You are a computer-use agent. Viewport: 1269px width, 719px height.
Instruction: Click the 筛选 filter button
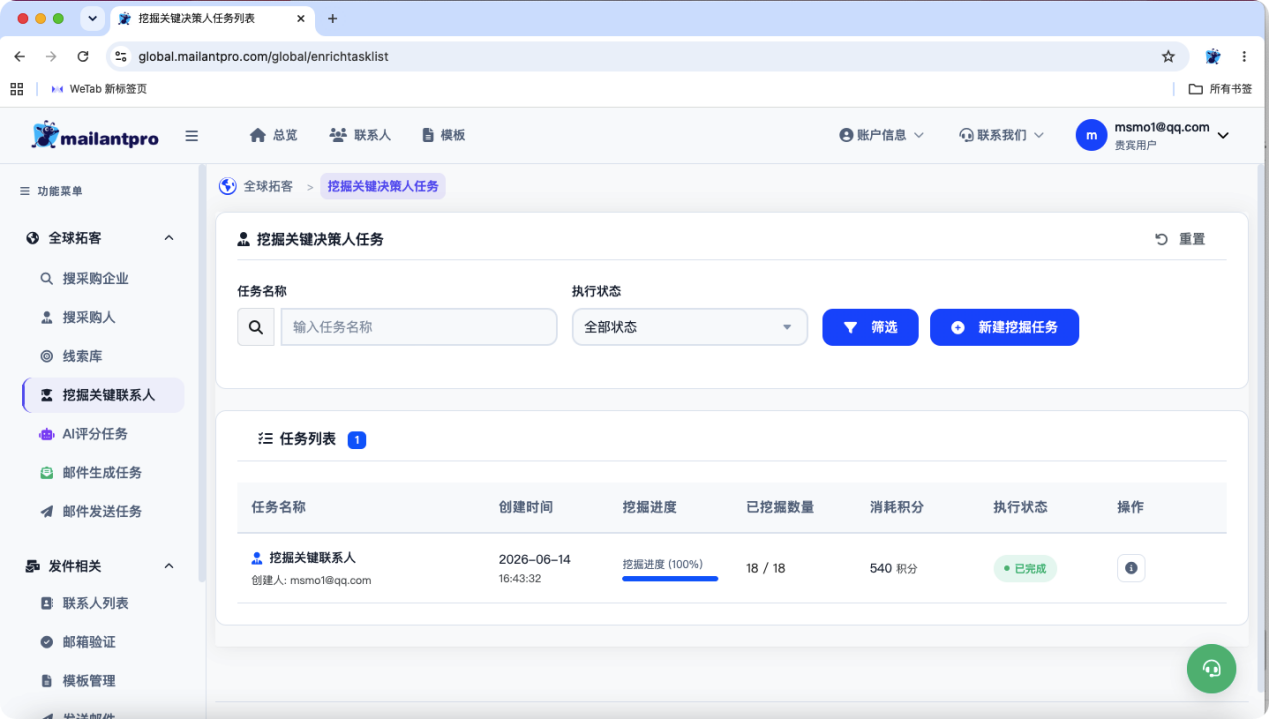click(x=870, y=327)
